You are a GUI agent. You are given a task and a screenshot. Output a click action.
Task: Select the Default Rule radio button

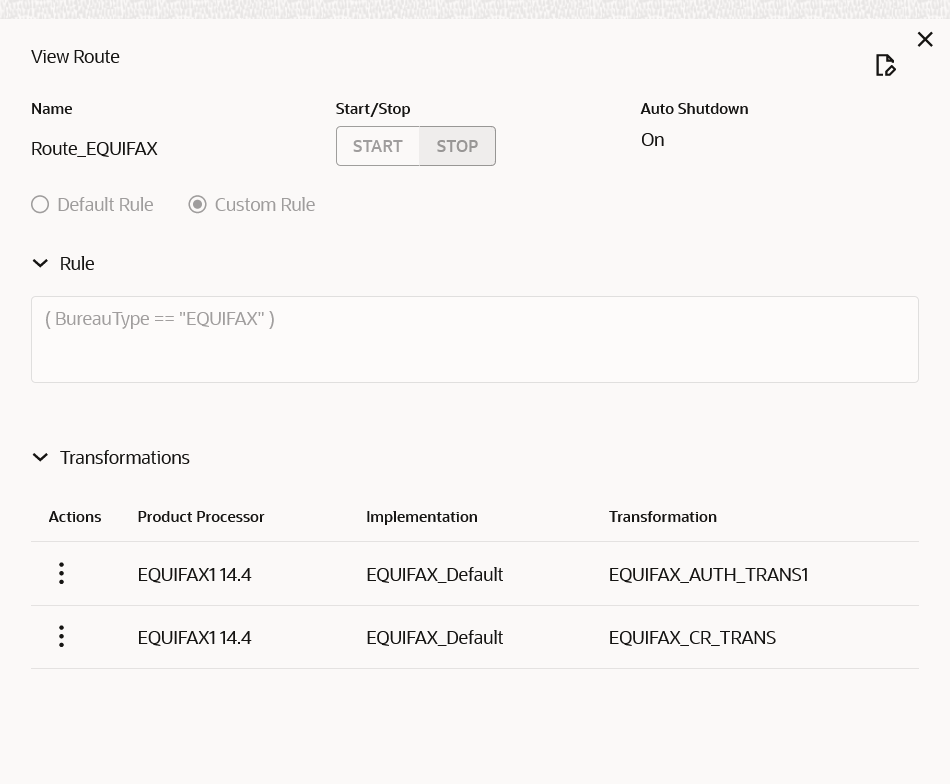tap(40, 205)
